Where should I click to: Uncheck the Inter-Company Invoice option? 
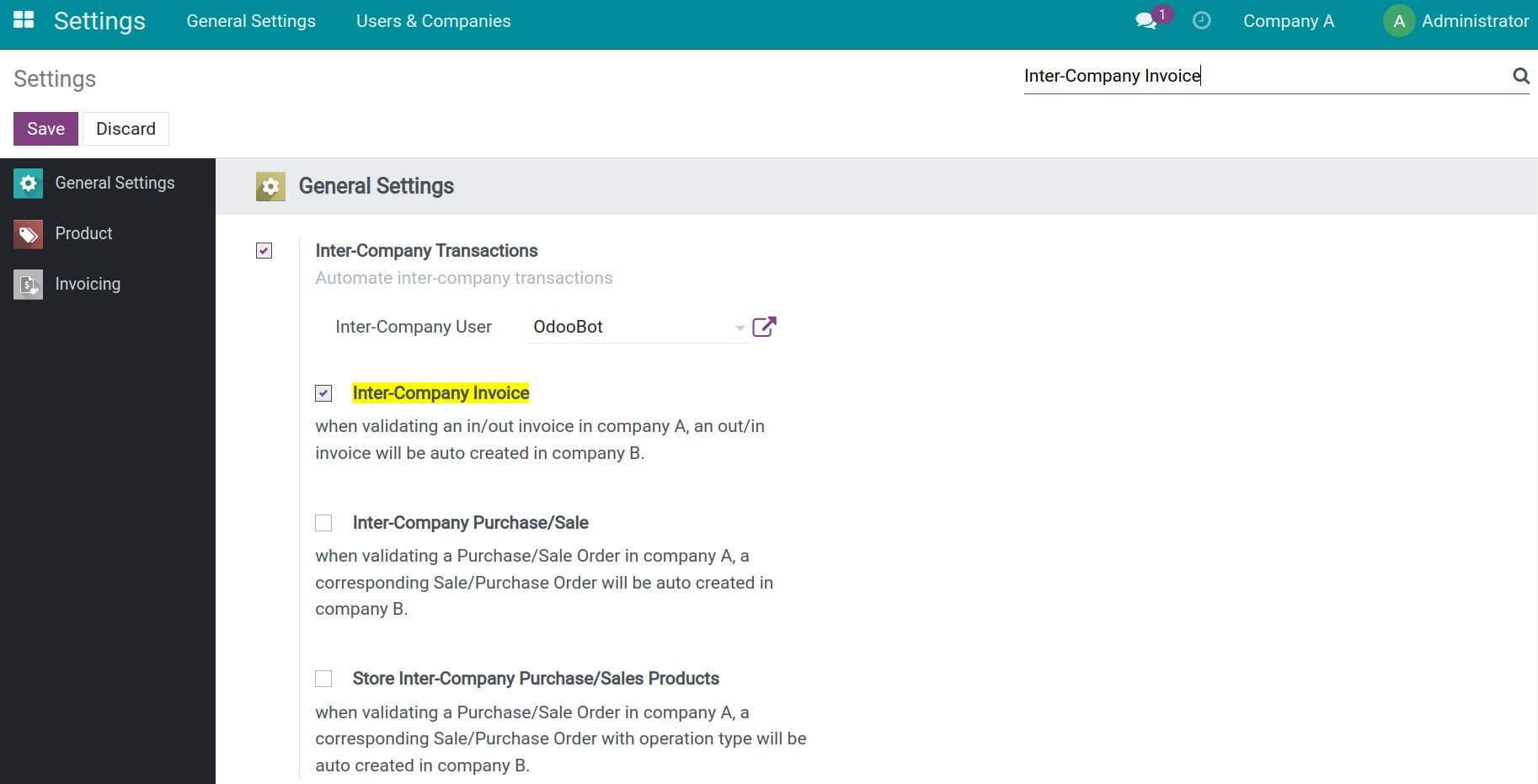323,392
